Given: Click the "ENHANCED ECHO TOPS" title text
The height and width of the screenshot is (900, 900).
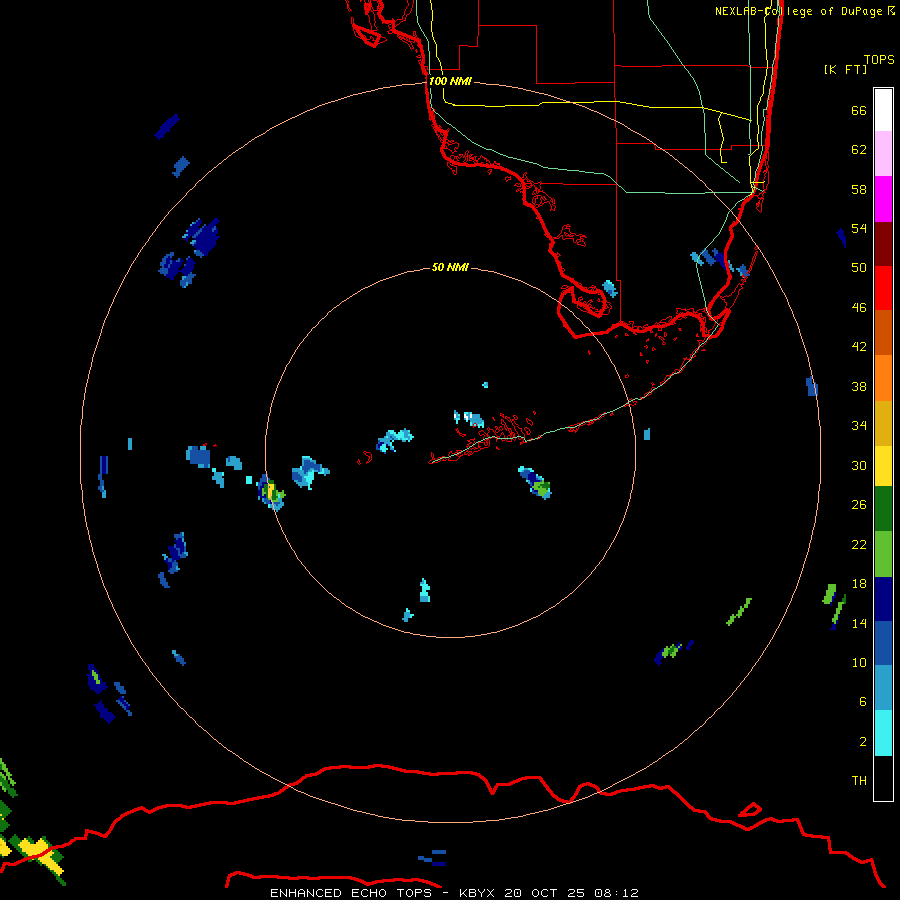Looking at the screenshot, I should pos(351,893).
